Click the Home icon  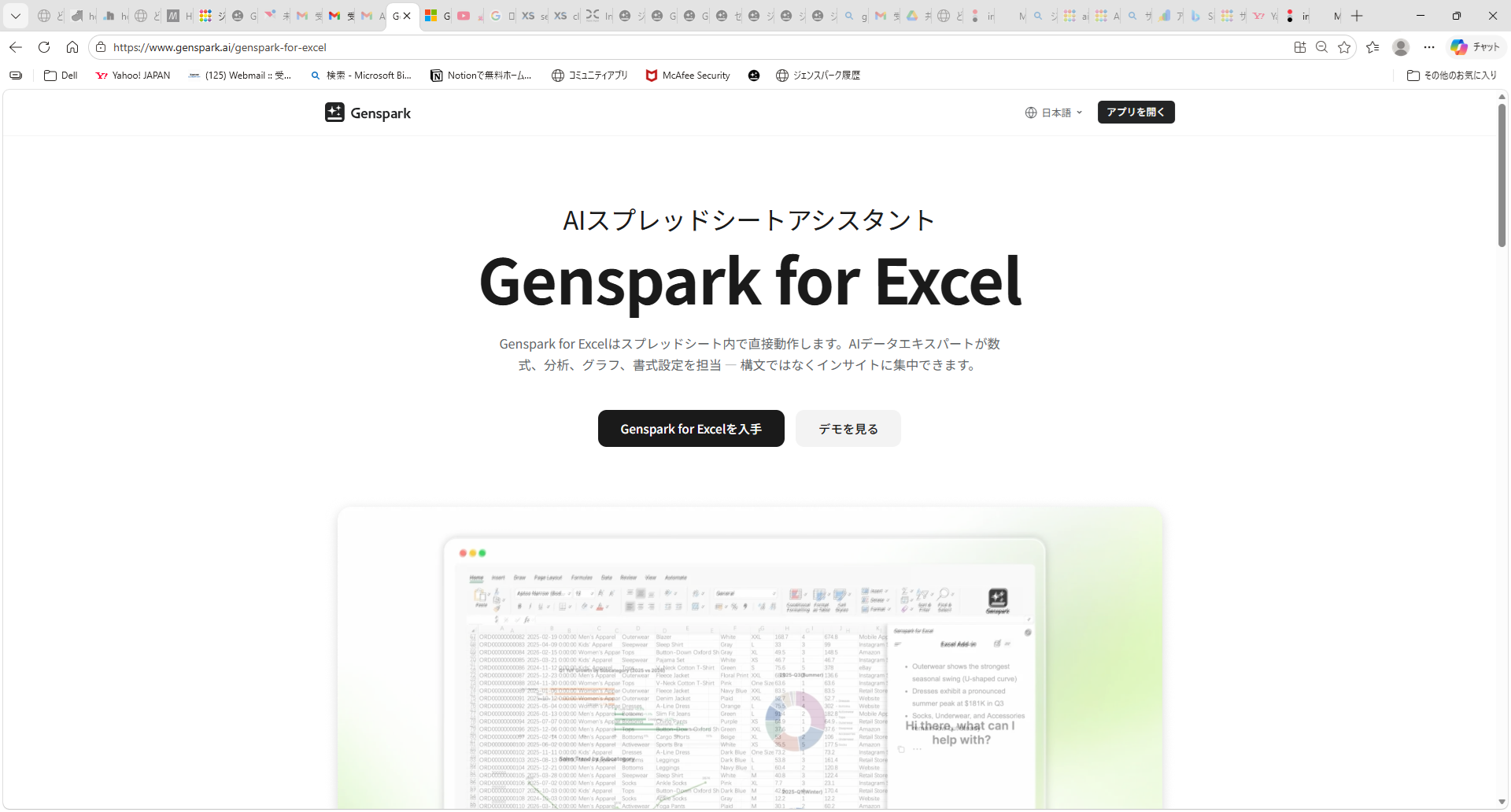pyautogui.click(x=72, y=47)
